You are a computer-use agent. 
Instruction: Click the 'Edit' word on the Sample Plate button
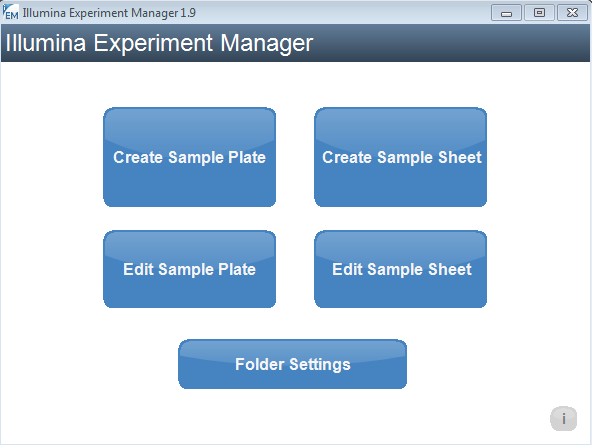click(x=139, y=269)
